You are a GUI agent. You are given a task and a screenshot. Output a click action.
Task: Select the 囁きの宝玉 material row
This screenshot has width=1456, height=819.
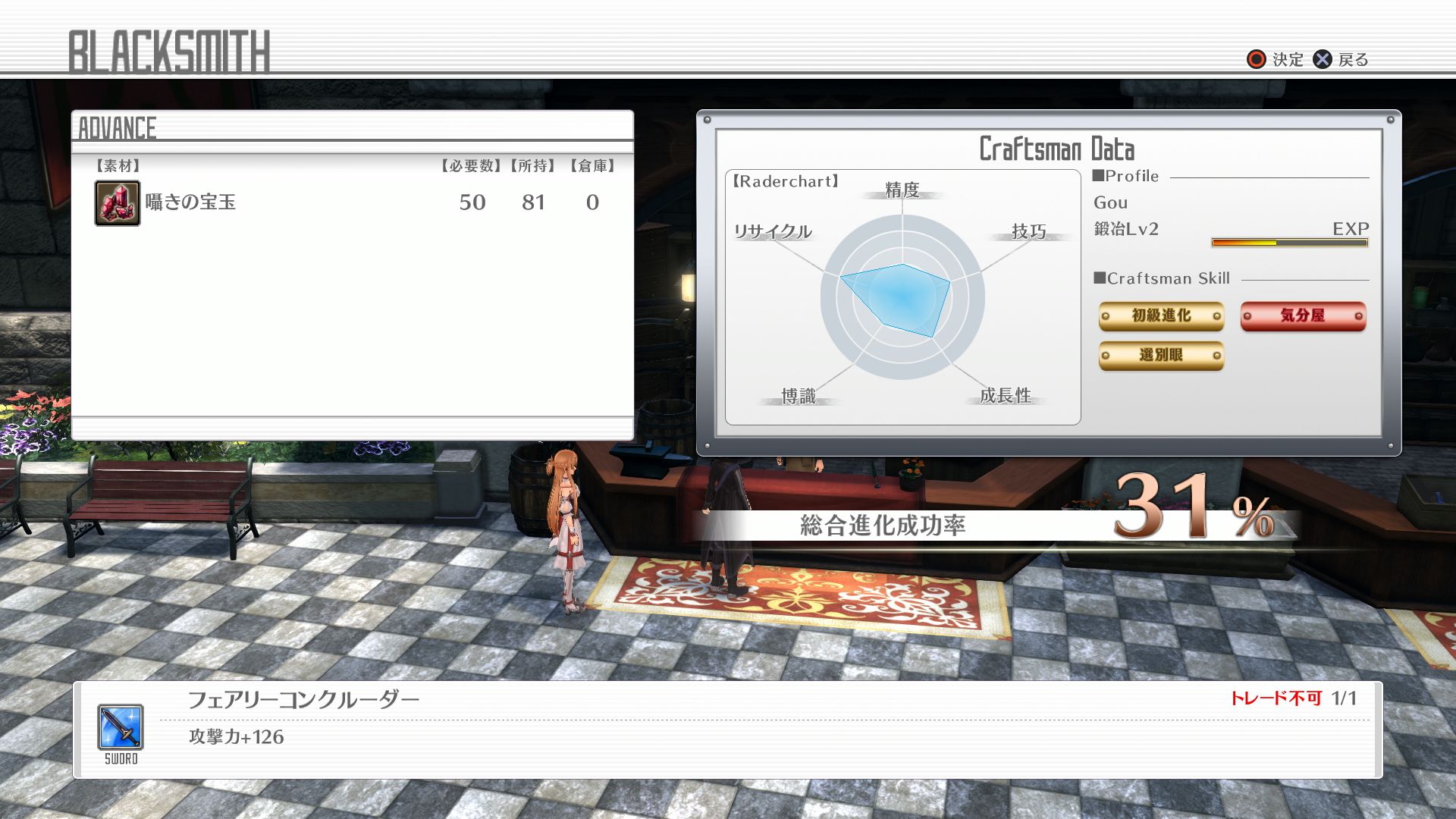tap(353, 202)
